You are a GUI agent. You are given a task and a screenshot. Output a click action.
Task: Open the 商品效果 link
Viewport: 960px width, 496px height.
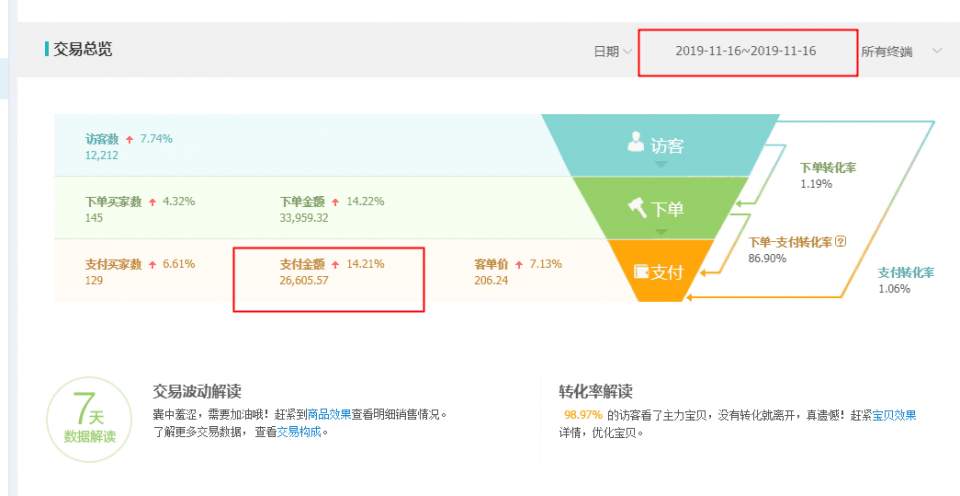pyautogui.click(x=329, y=415)
